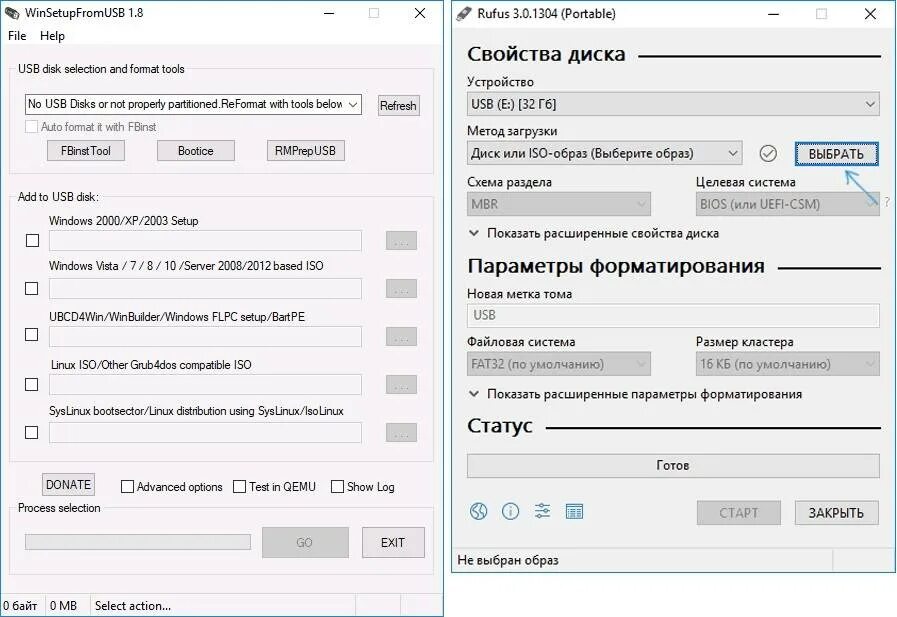This screenshot has height=617, width=897.
Task: Click the Новая метка тома field
Action: tap(673, 315)
